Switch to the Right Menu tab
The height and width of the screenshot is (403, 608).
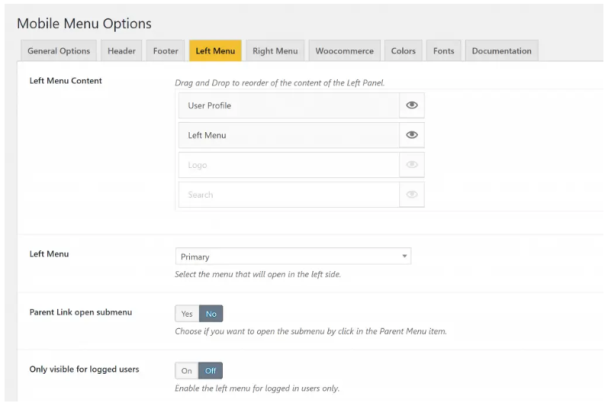coord(275,51)
